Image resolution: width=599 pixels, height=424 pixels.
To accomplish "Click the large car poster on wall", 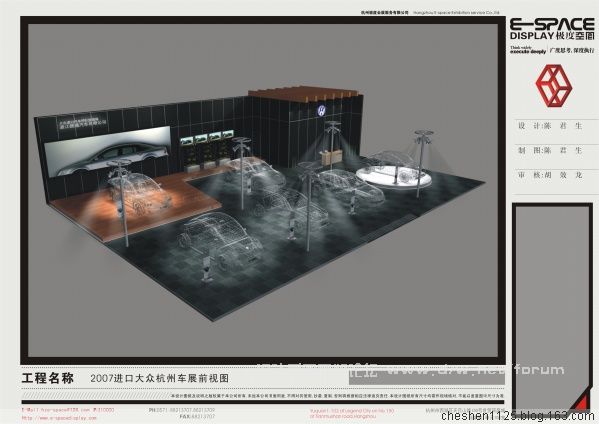I will 107,151.
